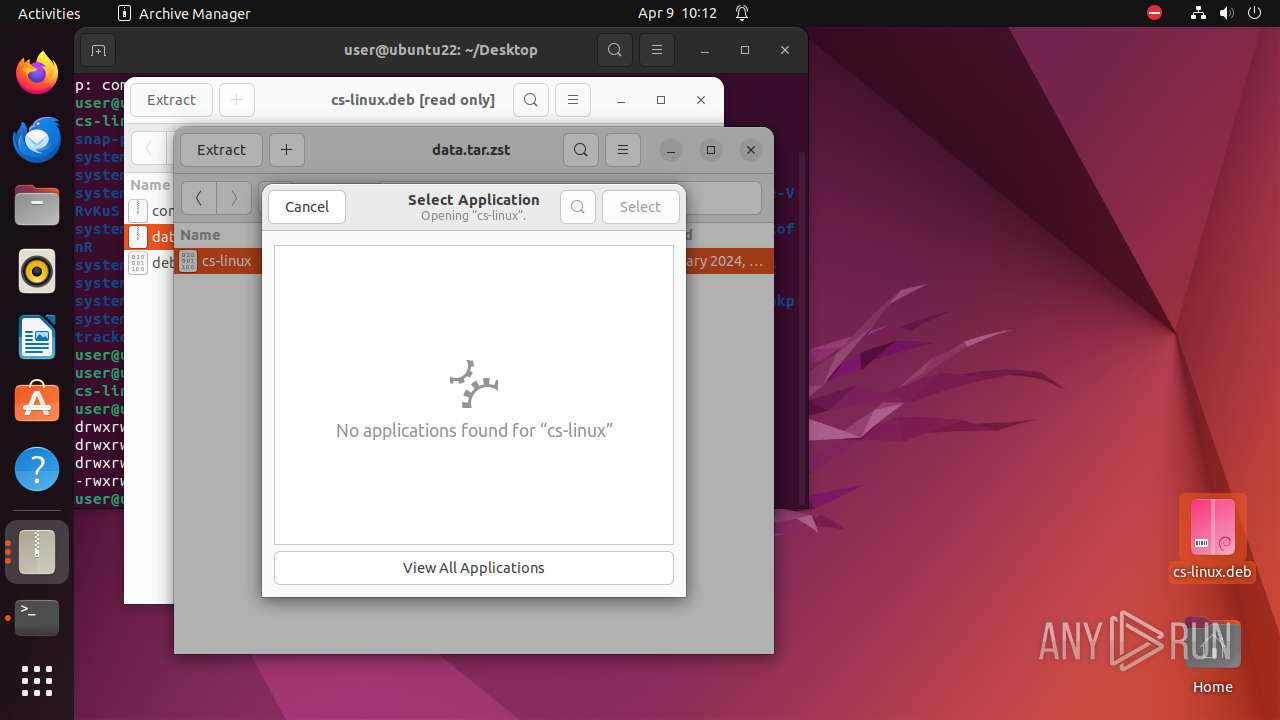Open hamburger menu in cs-linux.deb window
1280x720 pixels.
point(573,100)
